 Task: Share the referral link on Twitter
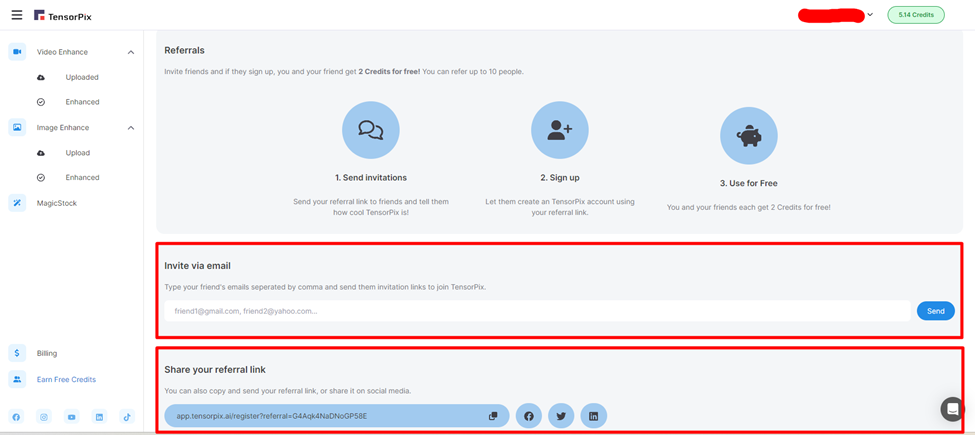561,416
